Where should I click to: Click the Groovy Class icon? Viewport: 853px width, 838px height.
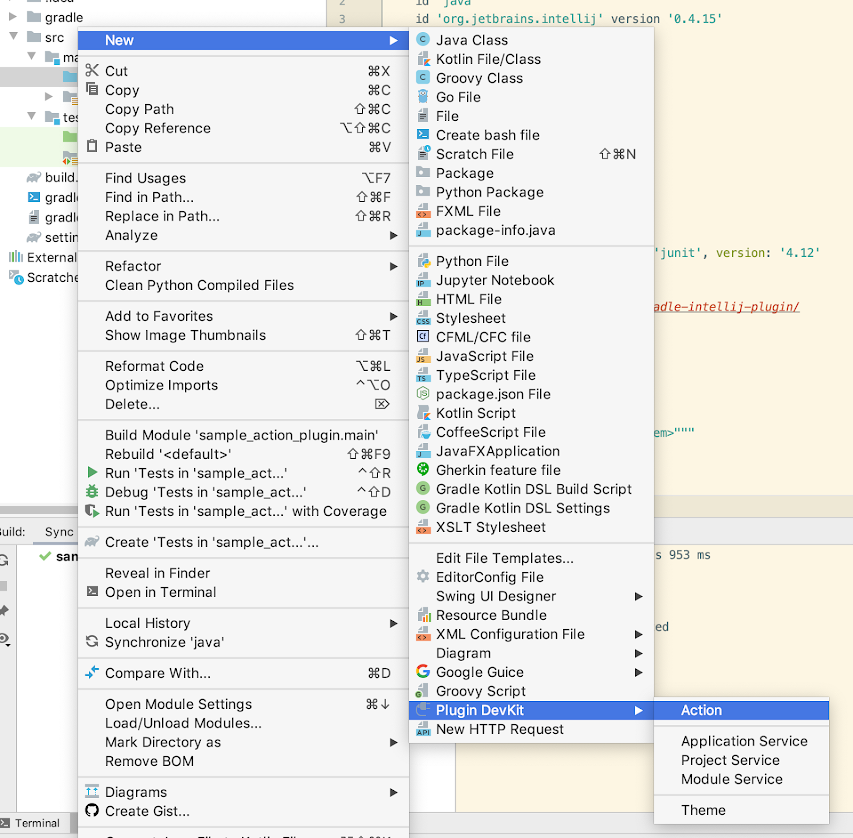(423, 78)
